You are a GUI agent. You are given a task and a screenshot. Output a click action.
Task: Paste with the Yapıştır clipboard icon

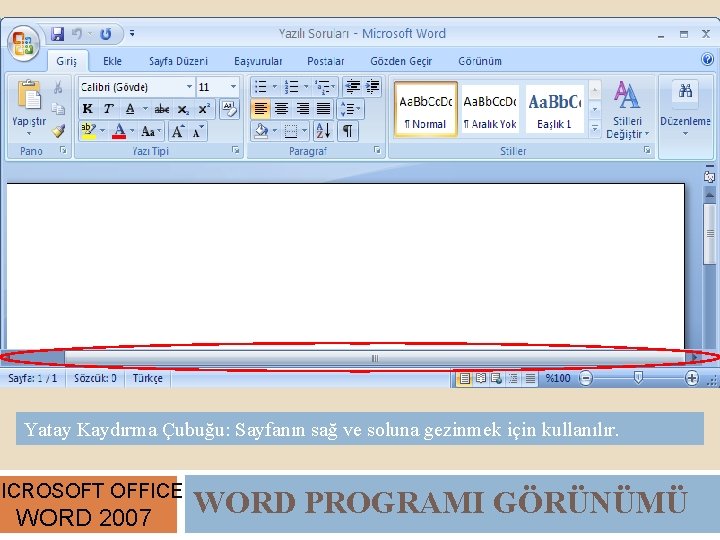[x=29, y=96]
